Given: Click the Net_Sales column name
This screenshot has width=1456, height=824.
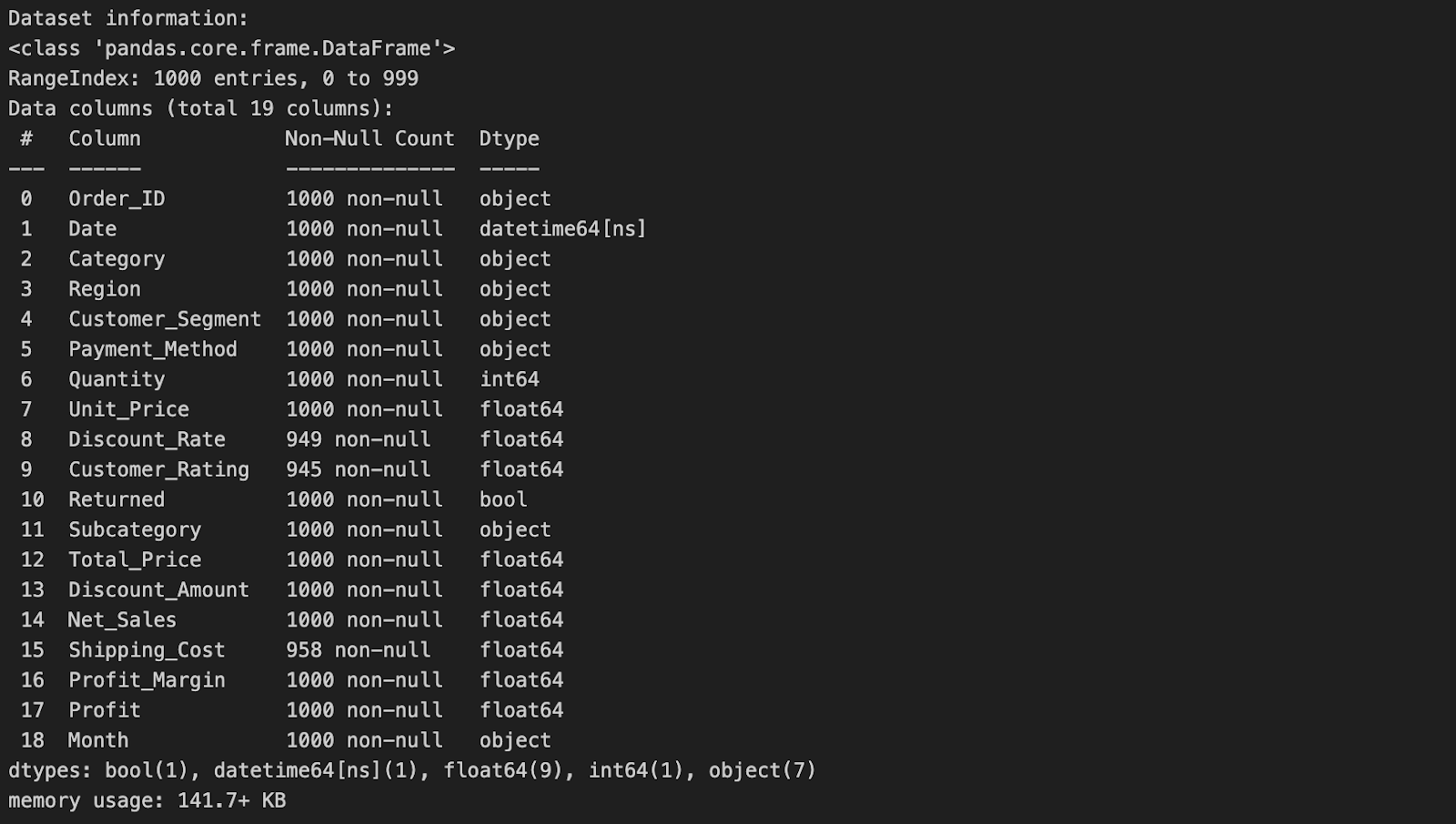Looking at the screenshot, I should (x=122, y=619).
